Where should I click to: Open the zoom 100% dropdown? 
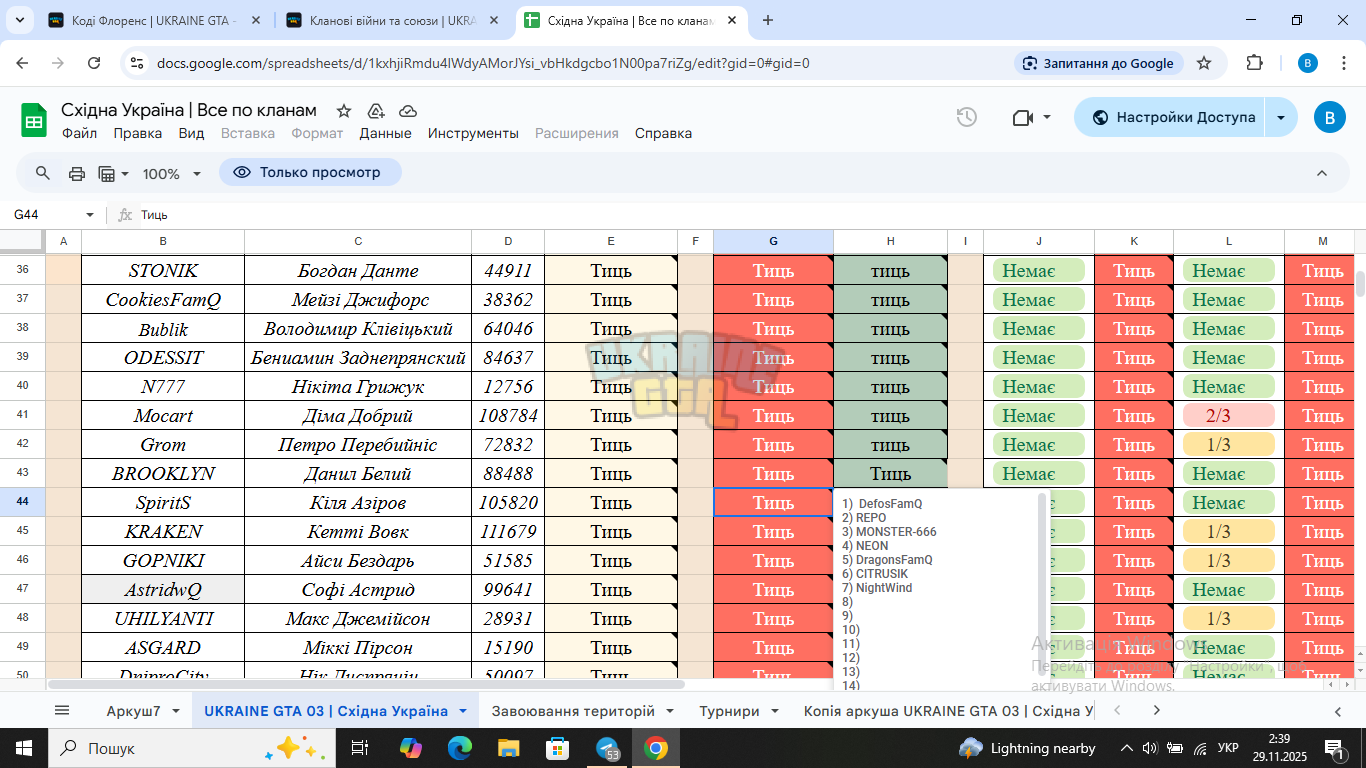(x=172, y=173)
